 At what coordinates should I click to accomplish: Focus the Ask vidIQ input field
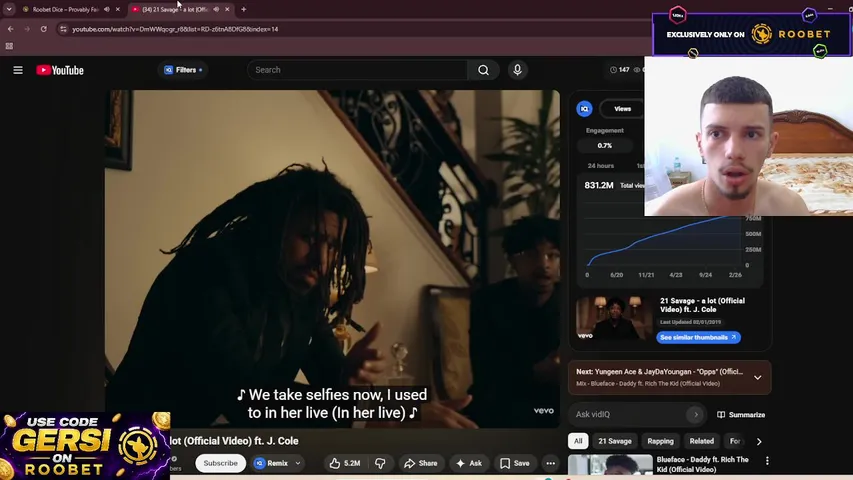[629, 415]
